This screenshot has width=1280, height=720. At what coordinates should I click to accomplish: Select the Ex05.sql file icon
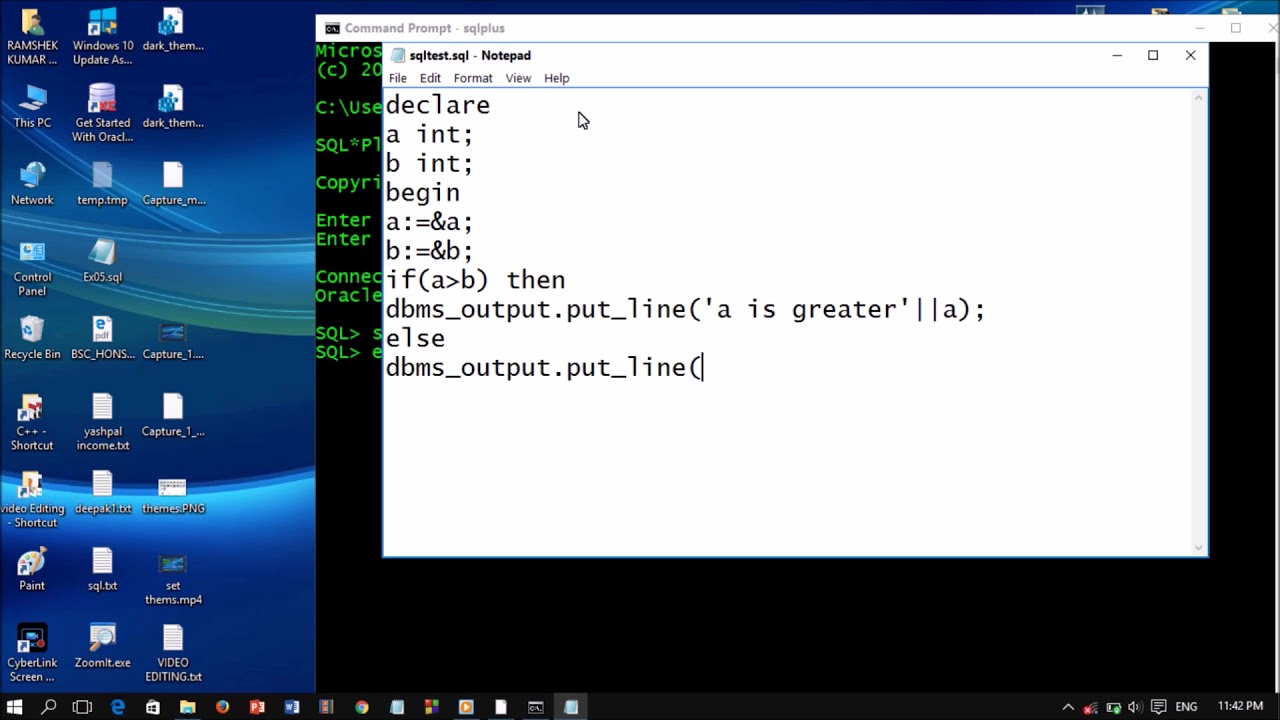click(102, 261)
